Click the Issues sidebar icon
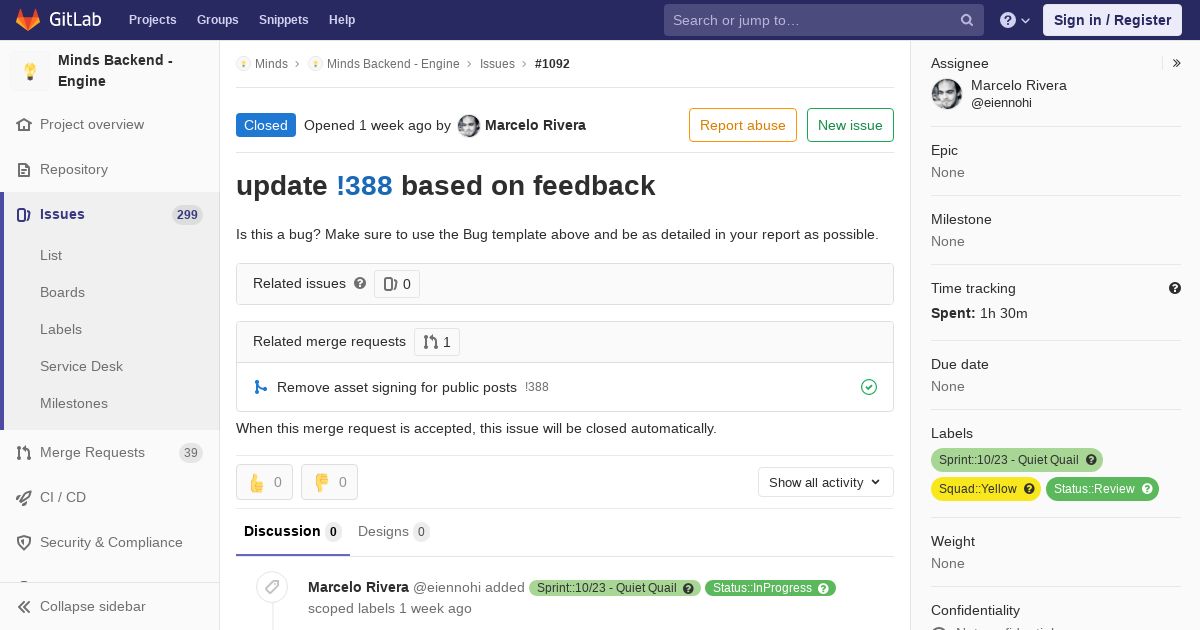Viewport: 1200px width, 630px height. pos(24,215)
